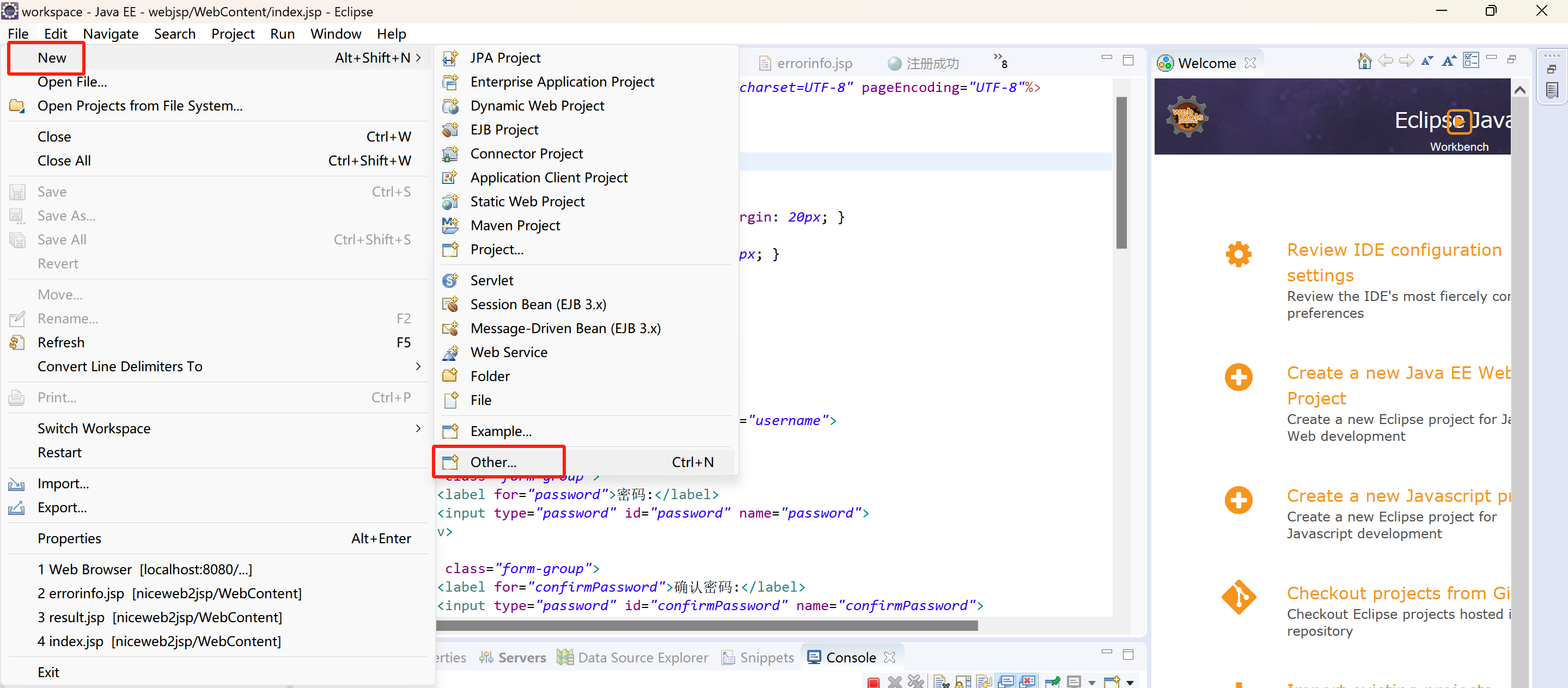The image size is (1568, 688).
Task: Select Dynamic Web Project from New submenu
Action: click(x=537, y=106)
